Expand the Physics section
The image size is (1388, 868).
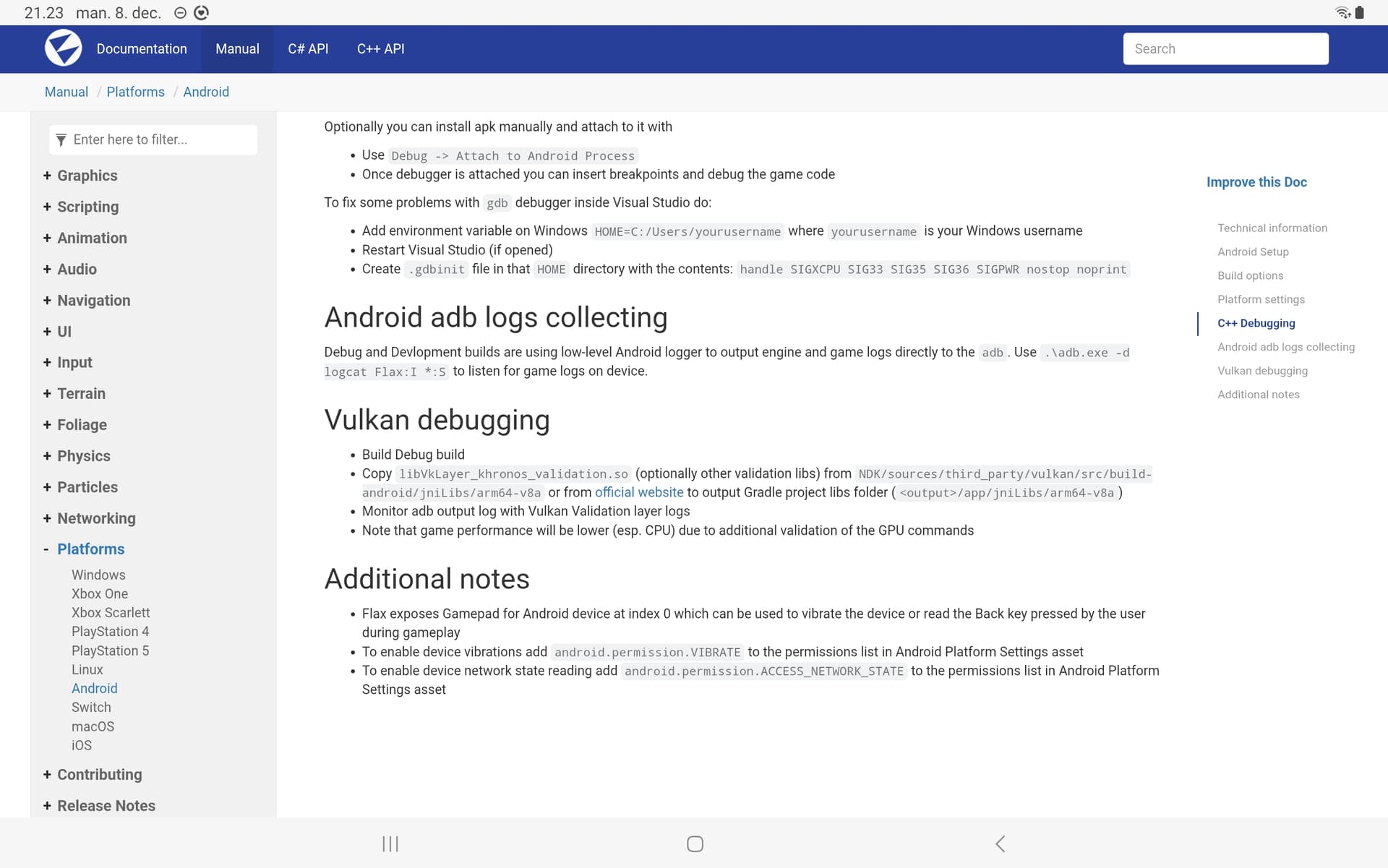47,456
